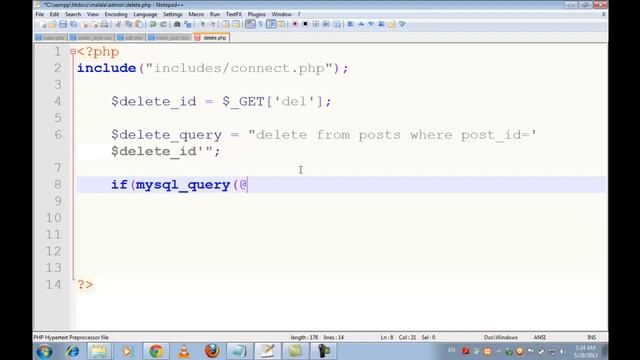Toggle synchronize vertical scrolling
This screenshot has height=360, width=640.
[x=225, y=24]
